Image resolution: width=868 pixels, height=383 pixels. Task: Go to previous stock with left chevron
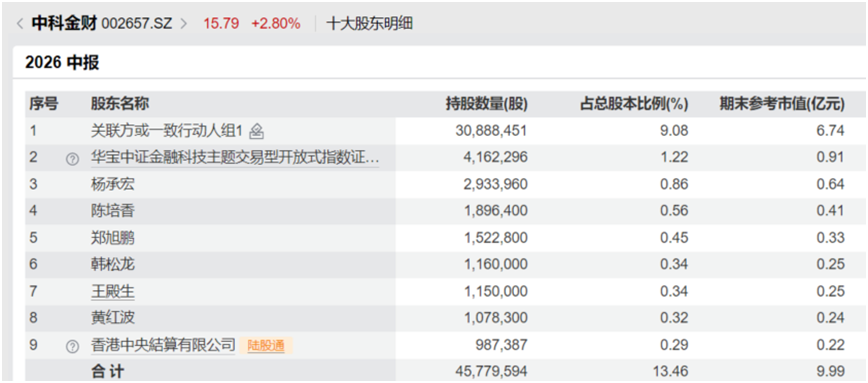coord(20,24)
